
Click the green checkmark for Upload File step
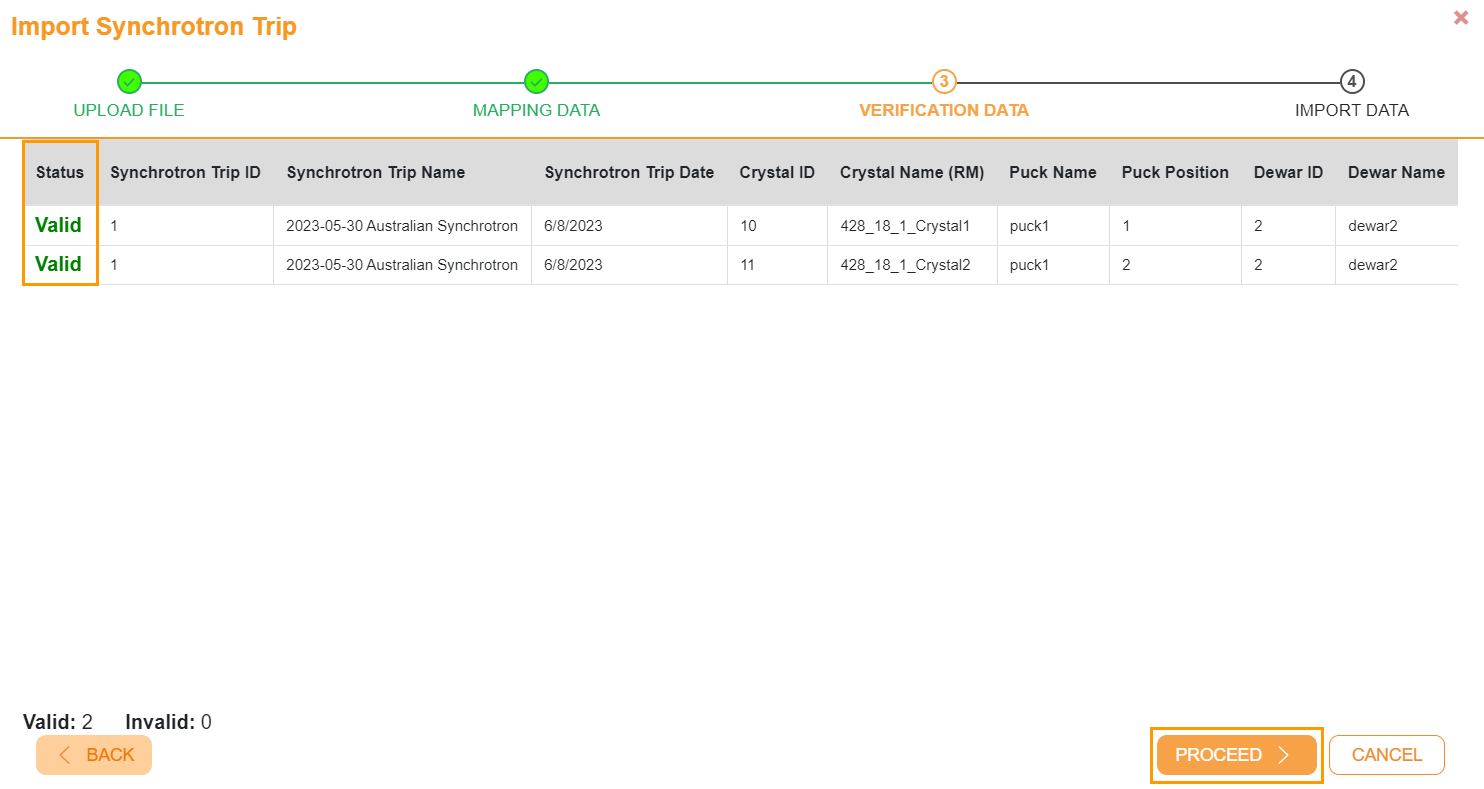coord(128,81)
